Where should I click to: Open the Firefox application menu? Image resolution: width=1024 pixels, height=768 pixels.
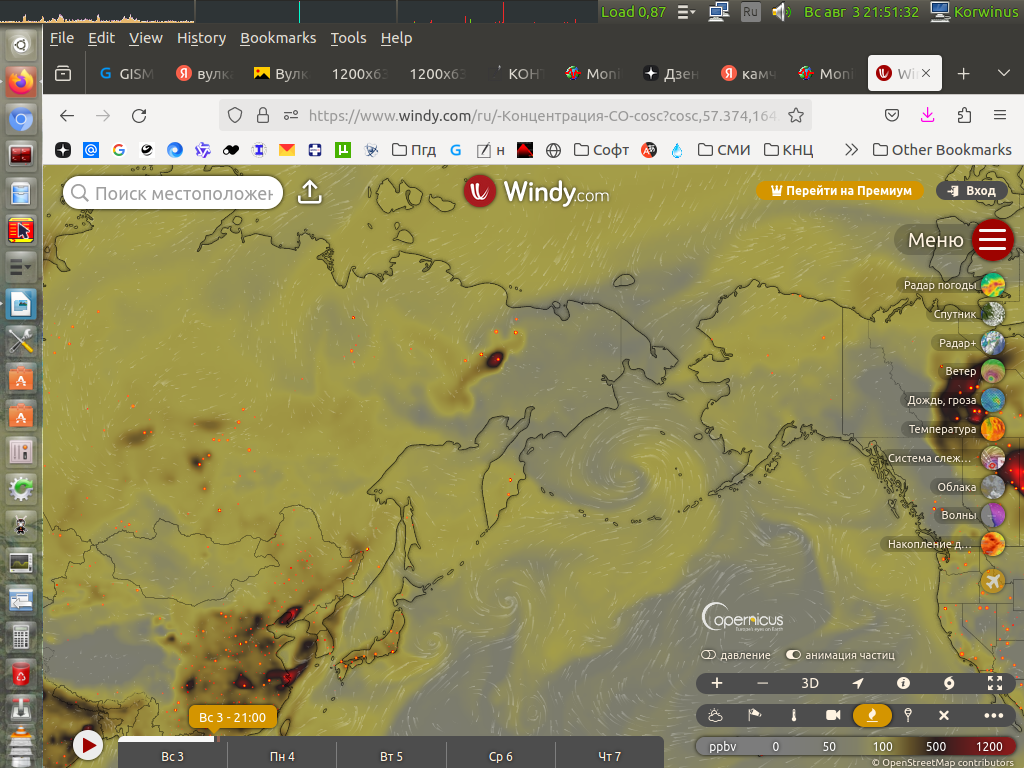pos(1000,115)
